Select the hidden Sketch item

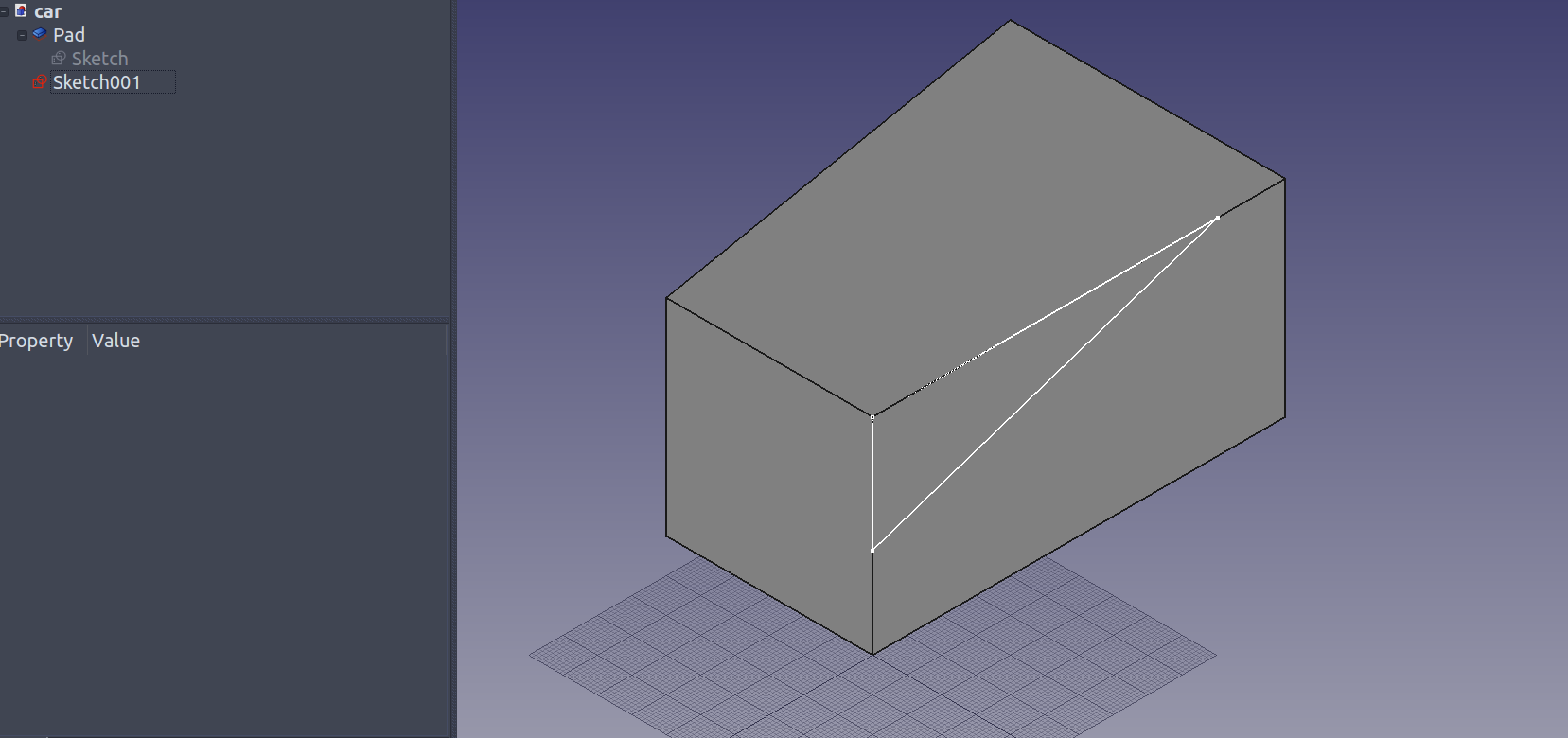tap(99, 59)
